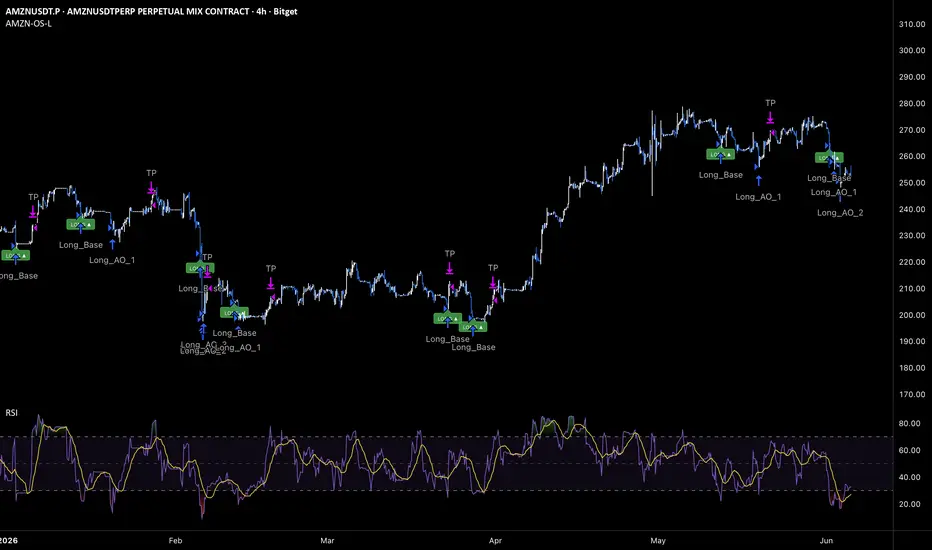932x550 pixels.
Task: Click the 40.00 RSI scale label
Action: (909, 477)
